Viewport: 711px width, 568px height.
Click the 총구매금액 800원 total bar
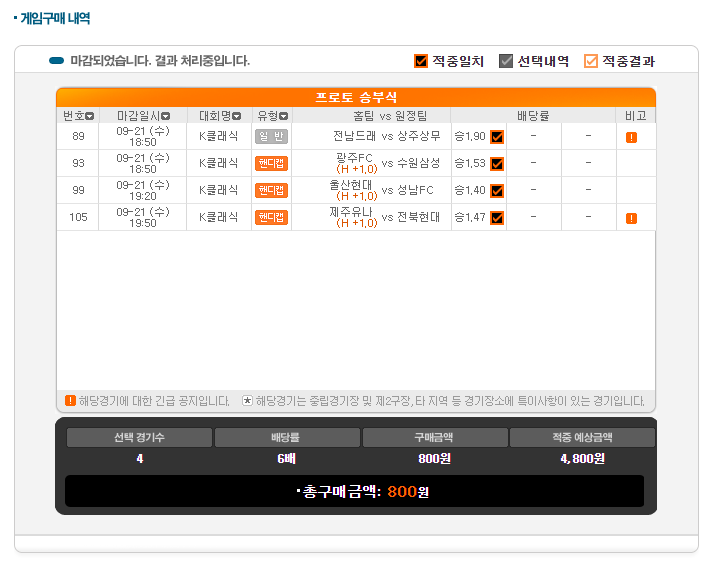pyautogui.click(x=355, y=491)
